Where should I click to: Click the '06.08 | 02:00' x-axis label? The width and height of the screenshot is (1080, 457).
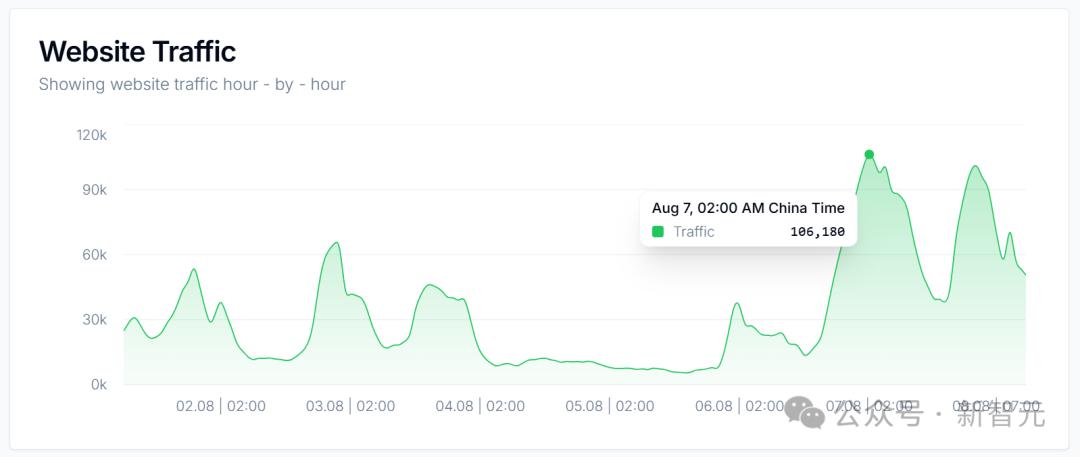click(x=740, y=406)
